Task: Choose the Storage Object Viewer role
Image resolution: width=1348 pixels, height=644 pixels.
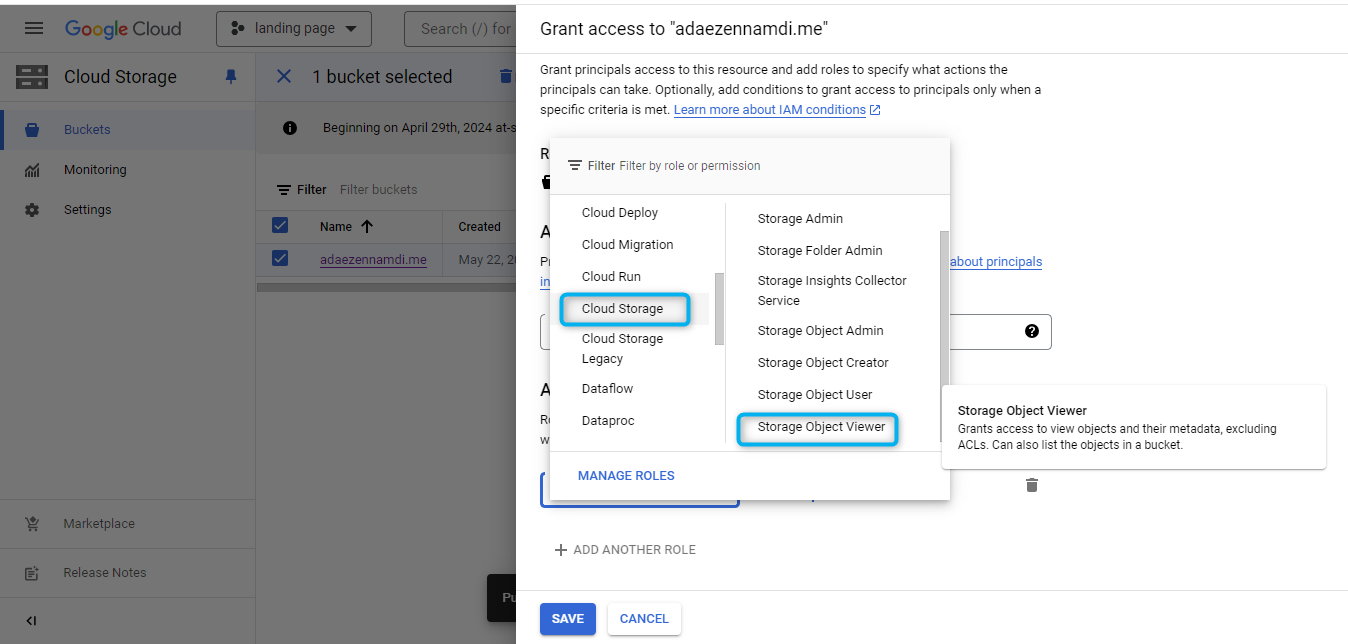Action: pos(821,427)
